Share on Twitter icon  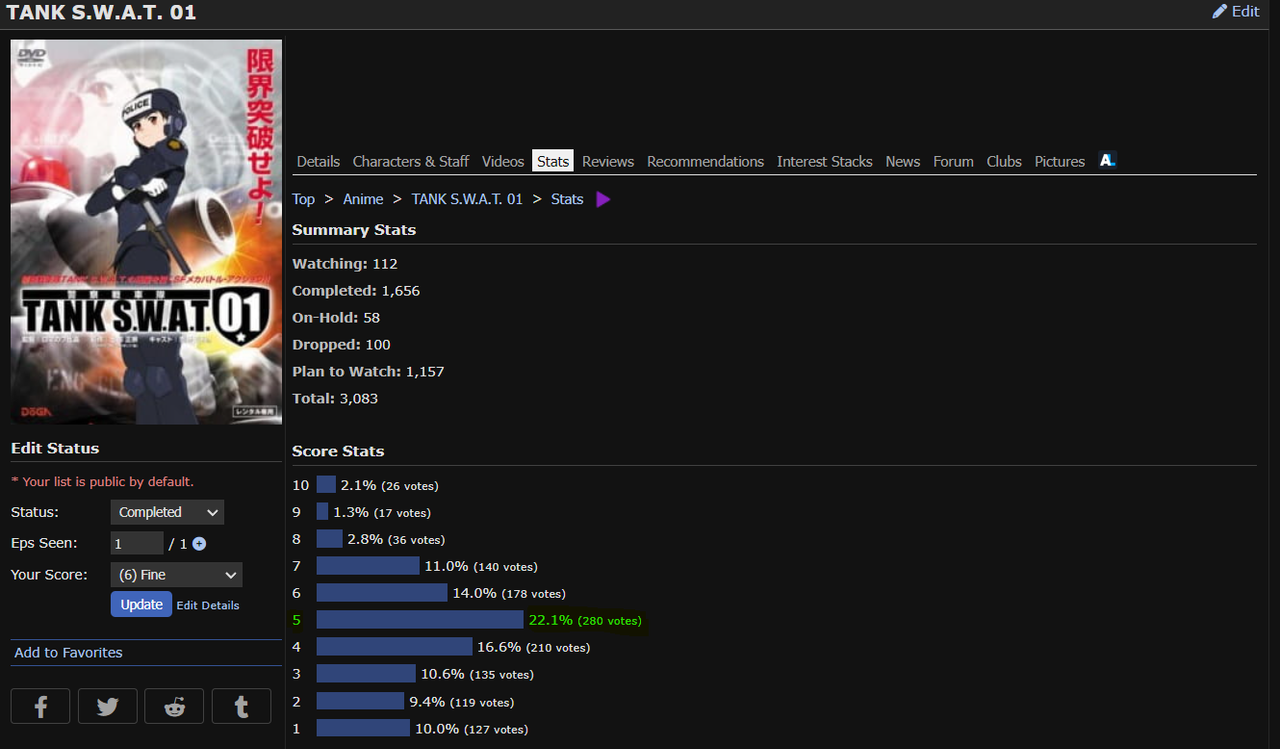(108, 706)
